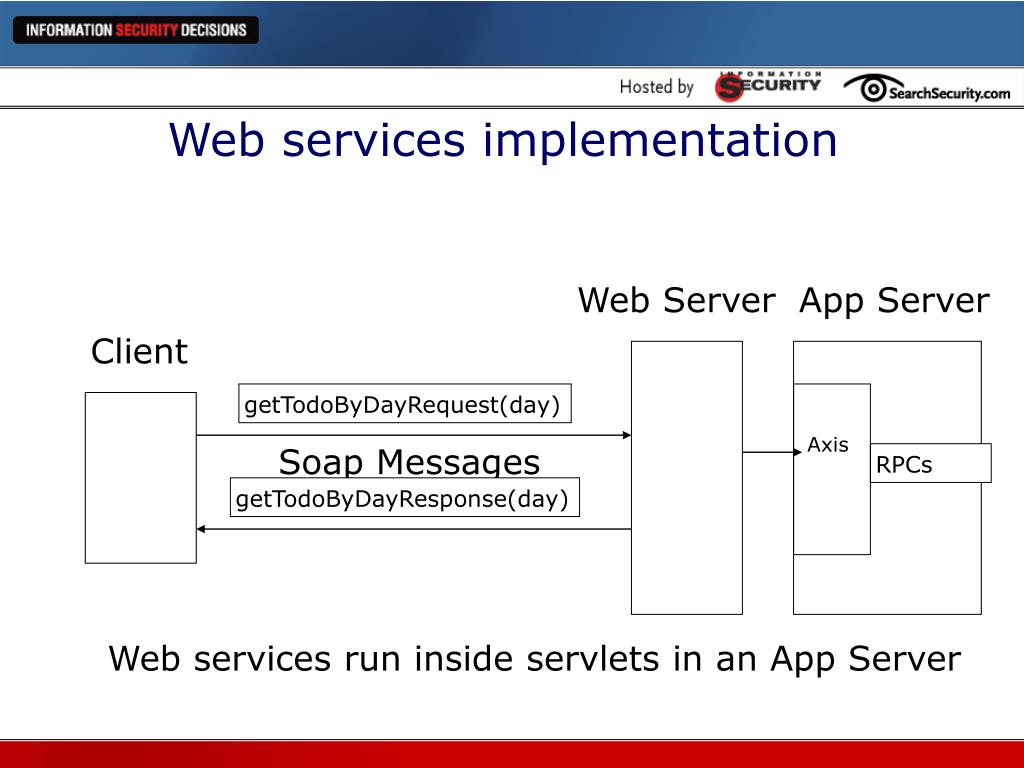Click the 'Web Server' label

[677, 301]
